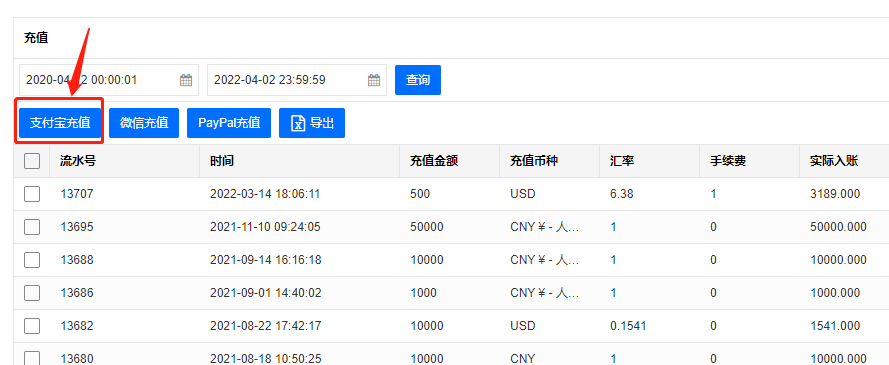Click timestamp 2022-03-14 18:06:11
The width and height of the screenshot is (889, 365).
click(x=265, y=194)
